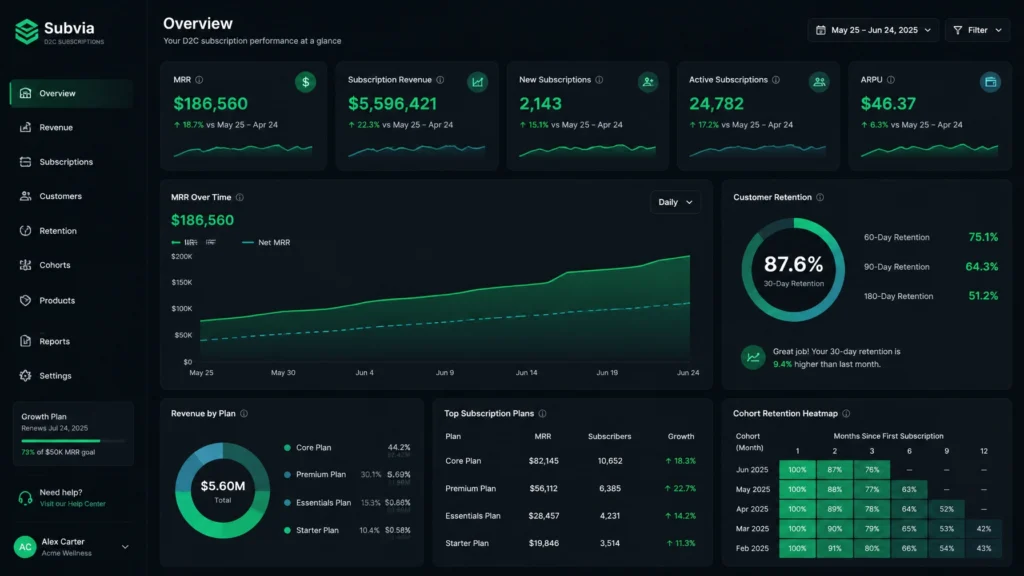The image size is (1024, 576).
Task: Click info icon beside MRR Over Time
Action: (x=240, y=197)
